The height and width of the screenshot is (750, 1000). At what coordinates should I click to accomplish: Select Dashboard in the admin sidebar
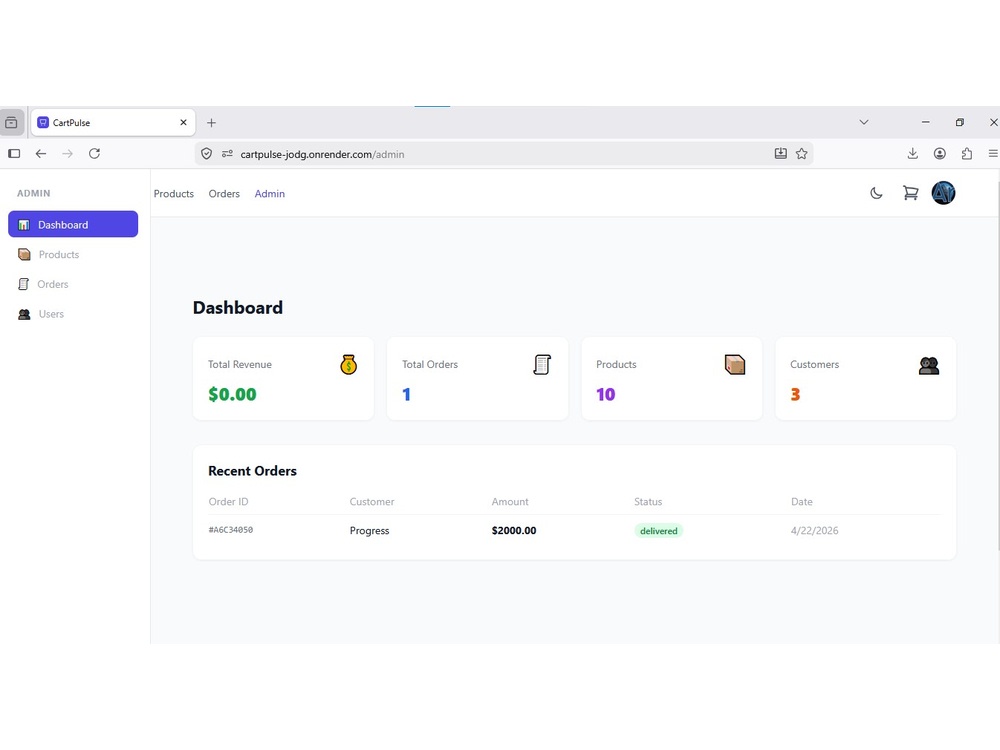[73, 224]
